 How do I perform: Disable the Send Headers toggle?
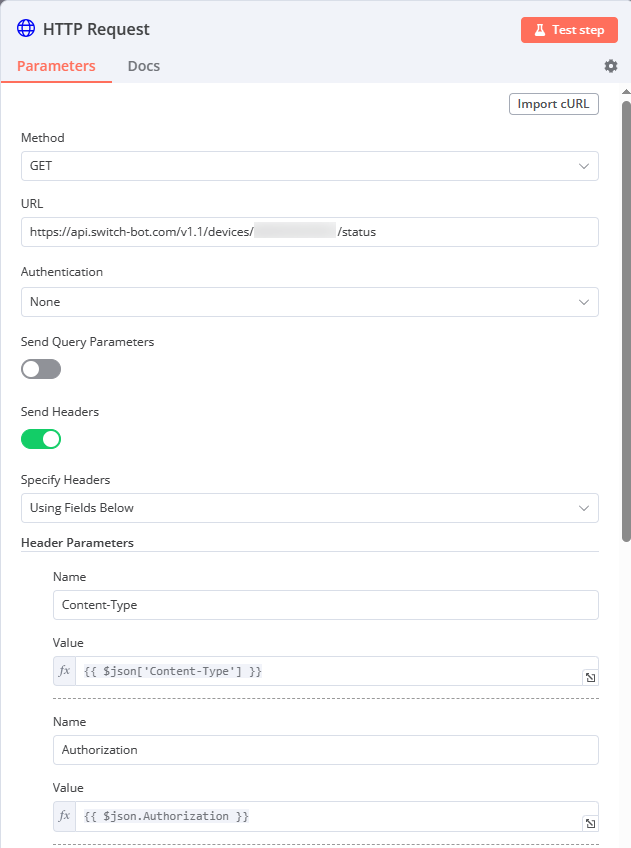pyautogui.click(x=41, y=439)
